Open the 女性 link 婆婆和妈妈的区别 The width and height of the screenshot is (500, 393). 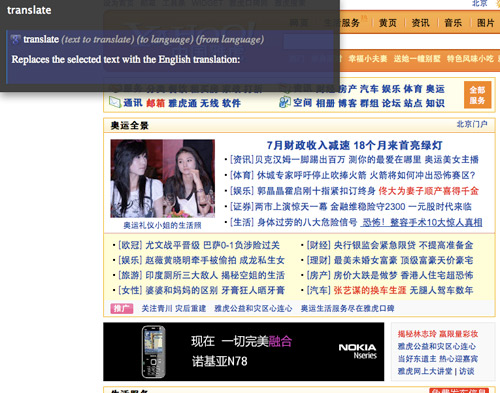pyautogui.click(x=182, y=290)
